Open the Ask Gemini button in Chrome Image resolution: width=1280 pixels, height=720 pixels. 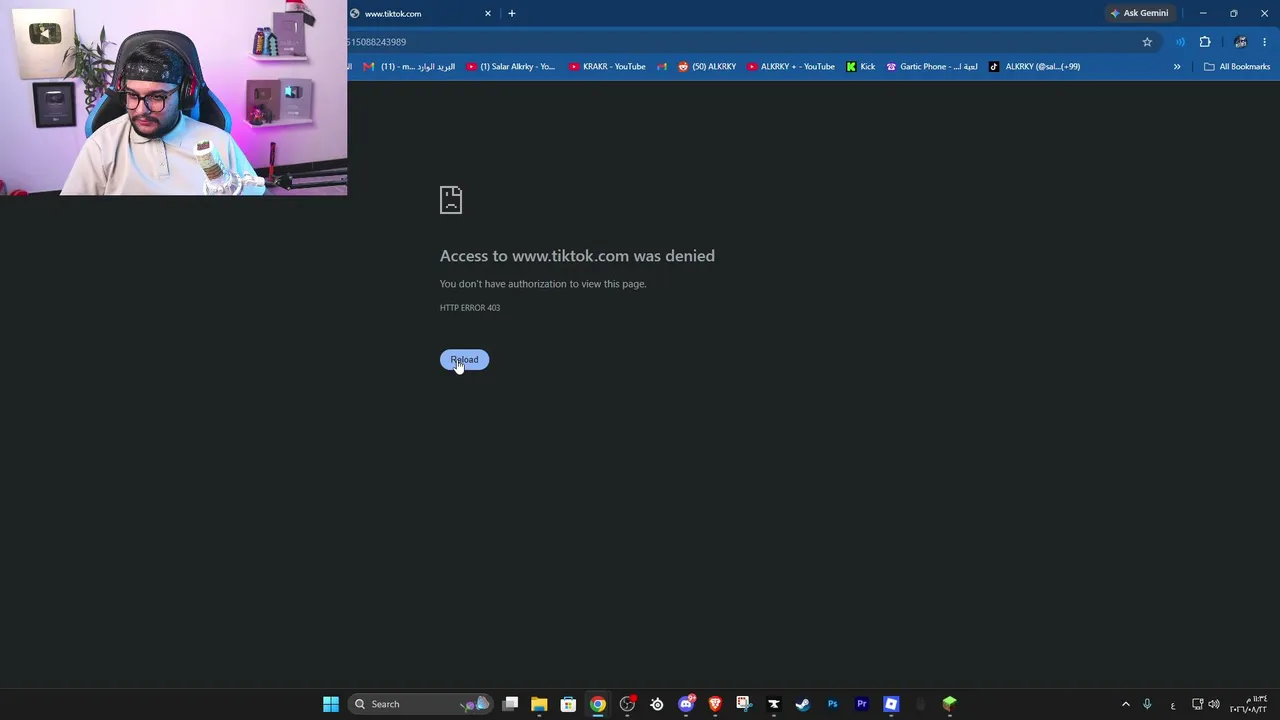point(1139,13)
